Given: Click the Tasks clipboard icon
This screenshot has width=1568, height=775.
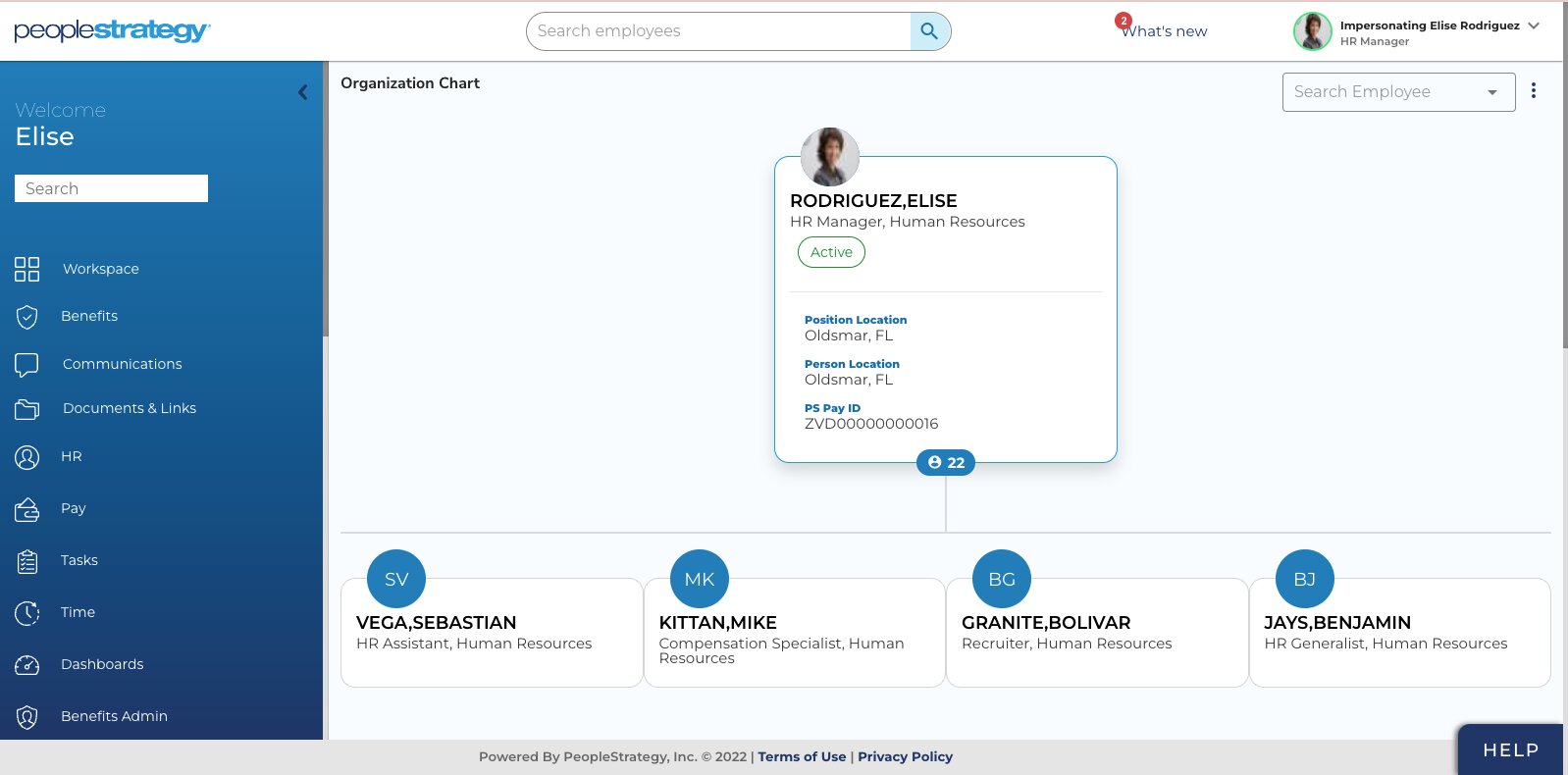Looking at the screenshot, I should (x=27, y=561).
